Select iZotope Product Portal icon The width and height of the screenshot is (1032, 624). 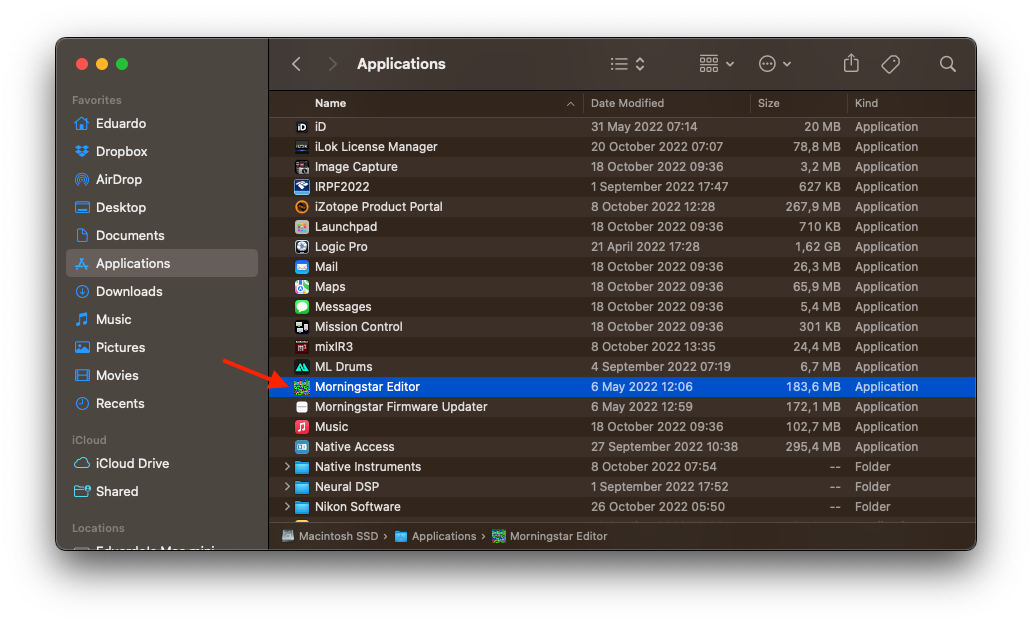tap(301, 207)
